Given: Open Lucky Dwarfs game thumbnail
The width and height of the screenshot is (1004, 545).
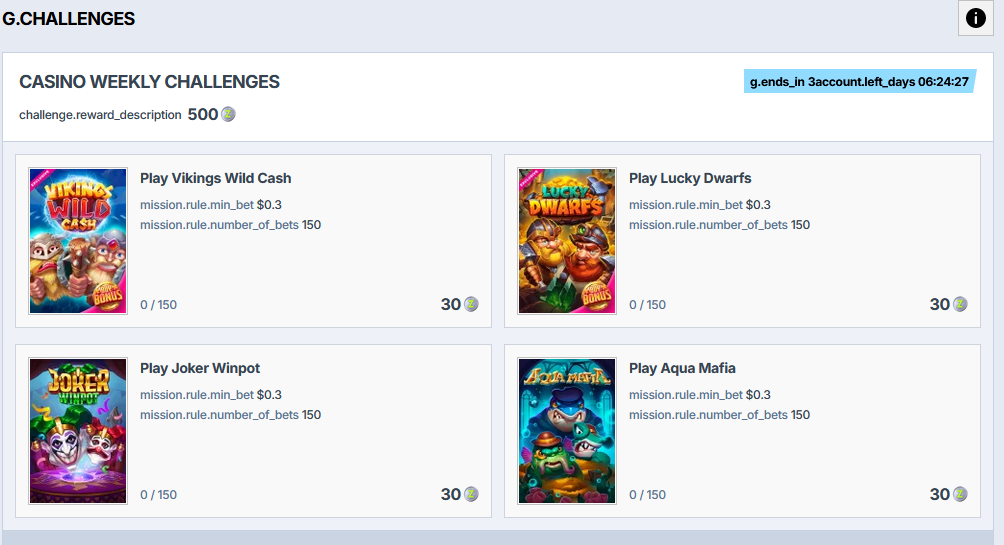Looking at the screenshot, I should (x=567, y=241).
